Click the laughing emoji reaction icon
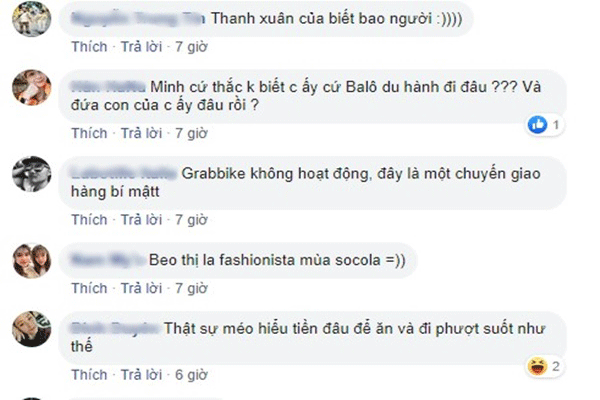Image resolution: width=600 pixels, height=400 pixels. coord(537,366)
